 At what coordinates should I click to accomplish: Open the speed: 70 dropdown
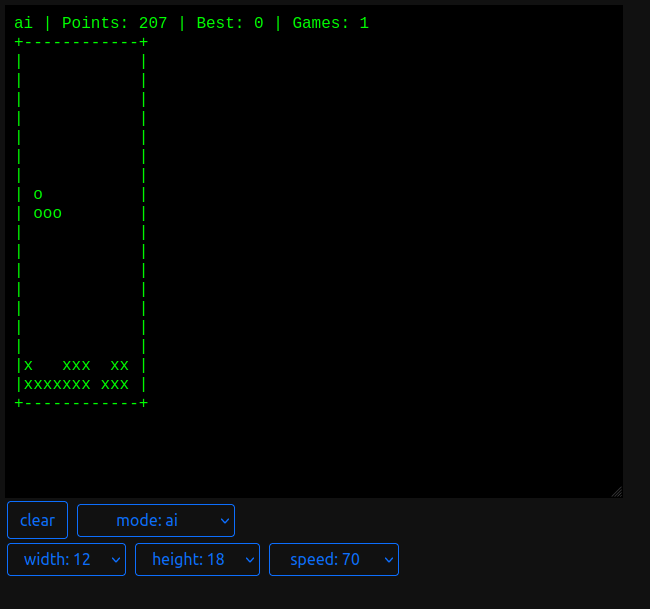[333, 559]
